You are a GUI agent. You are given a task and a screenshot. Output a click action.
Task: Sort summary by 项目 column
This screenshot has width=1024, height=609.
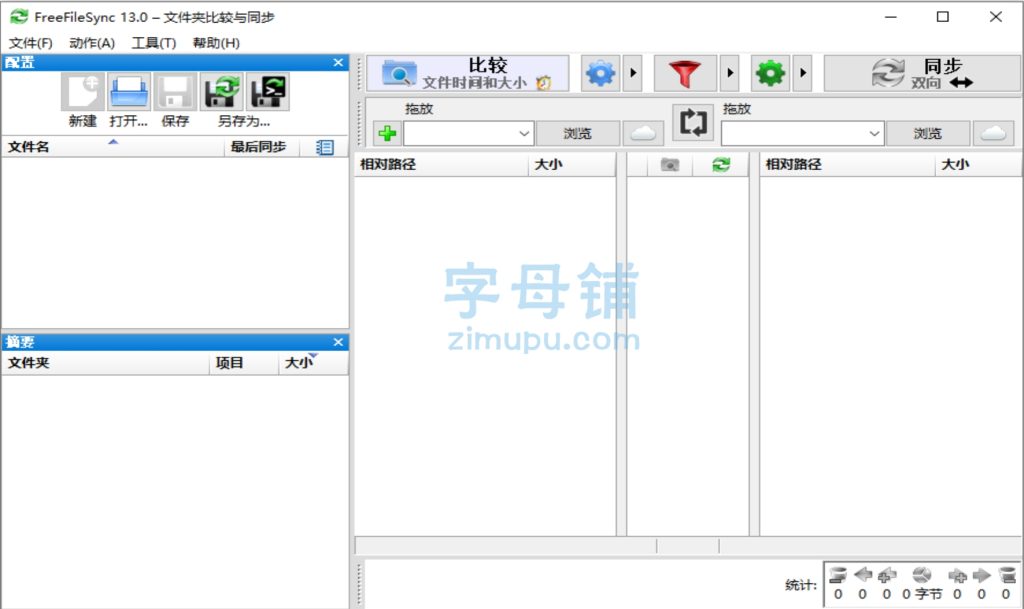[x=246, y=363]
